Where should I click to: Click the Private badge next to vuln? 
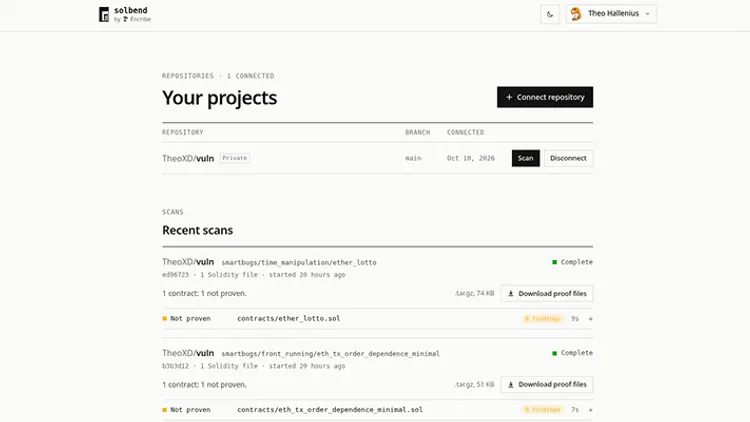point(234,158)
